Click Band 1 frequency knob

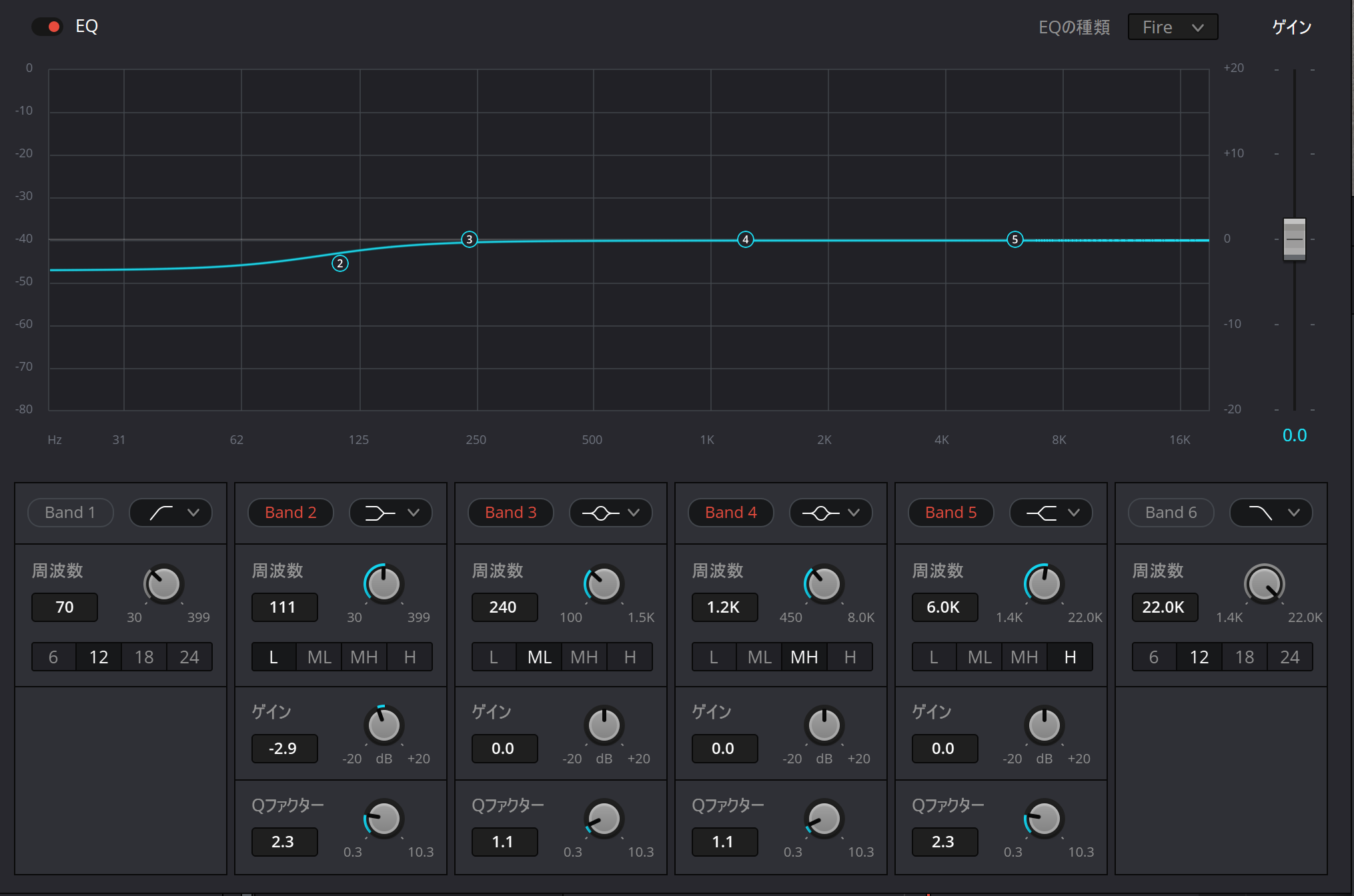pyautogui.click(x=163, y=585)
